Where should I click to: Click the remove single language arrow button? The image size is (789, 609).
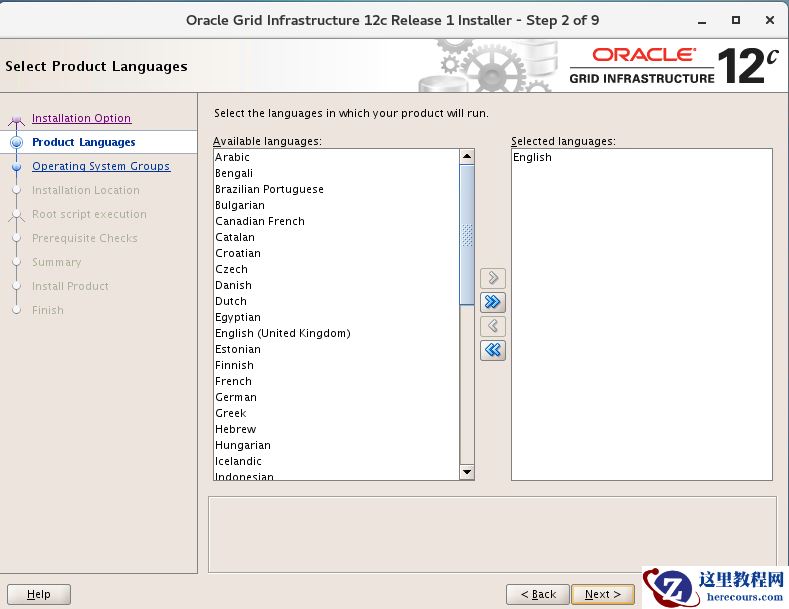click(493, 326)
